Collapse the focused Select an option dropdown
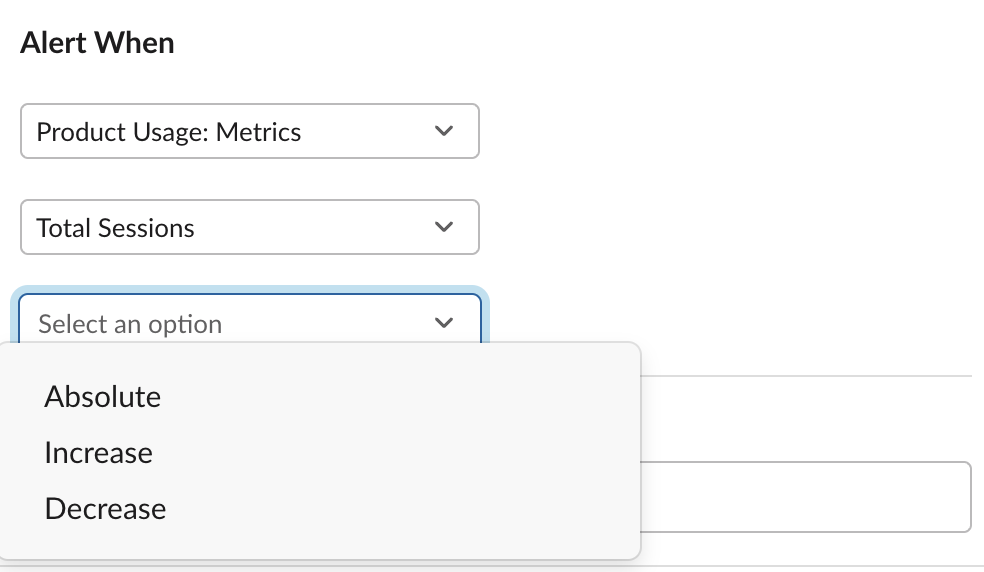The width and height of the screenshot is (984, 572). pos(250,323)
